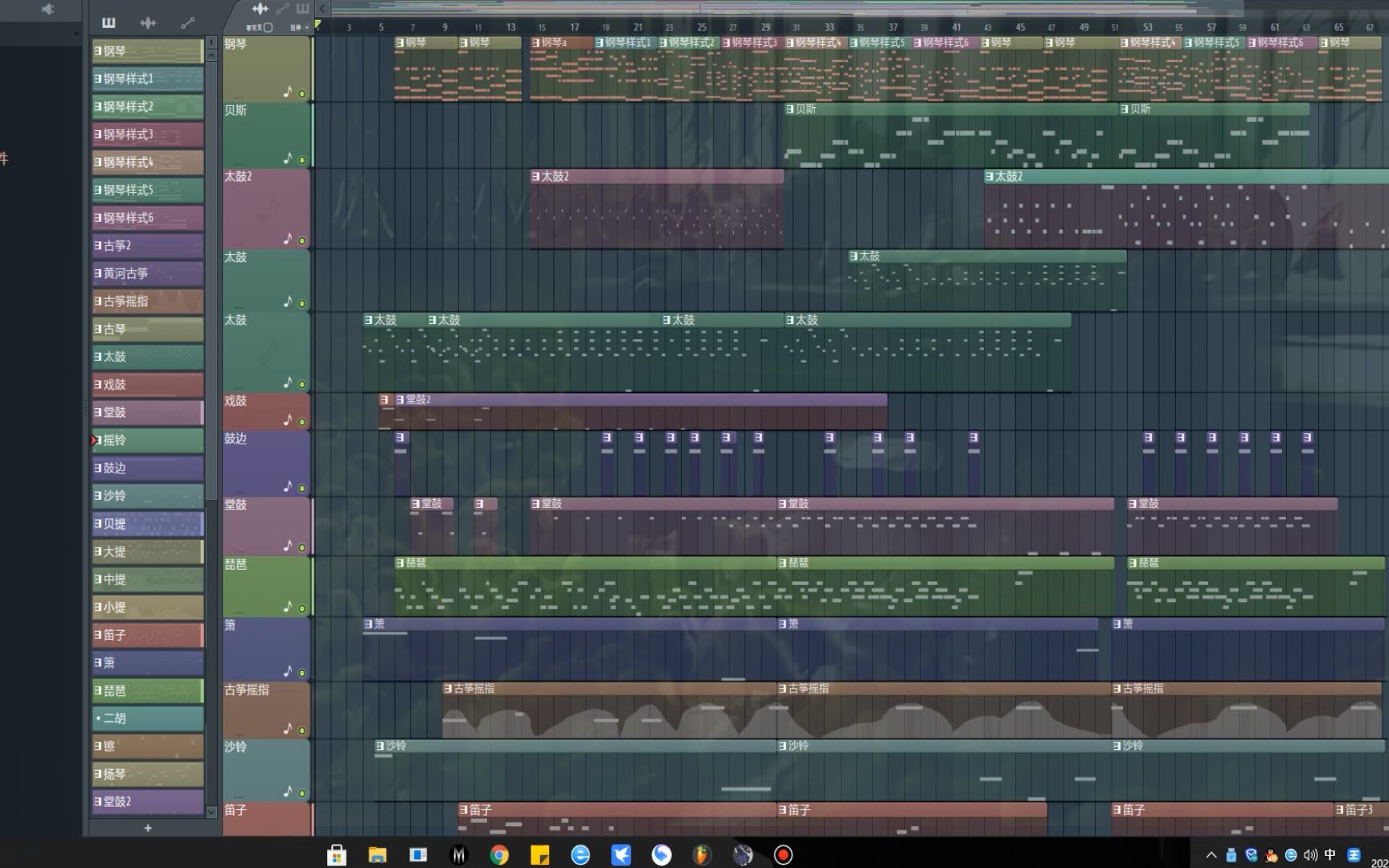Mute the 鼓边 track
The width and height of the screenshot is (1389, 868).
(x=302, y=488)
